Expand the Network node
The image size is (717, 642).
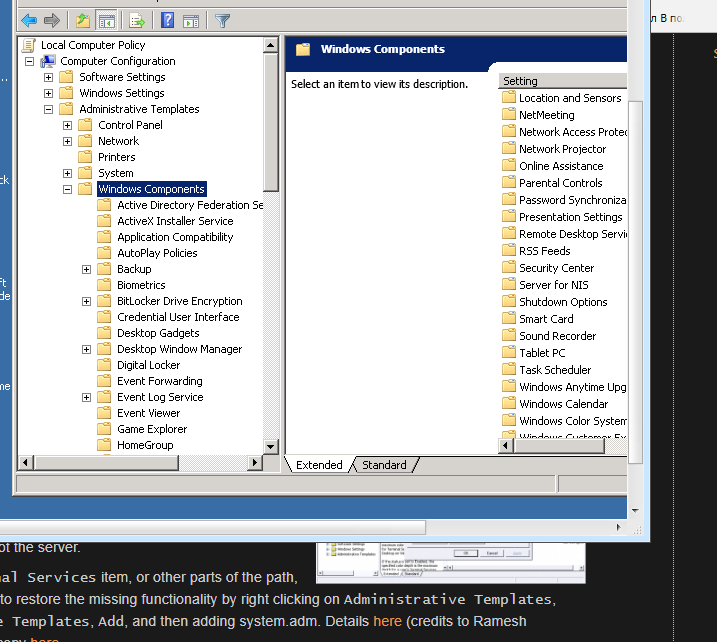tap(67, 141)
